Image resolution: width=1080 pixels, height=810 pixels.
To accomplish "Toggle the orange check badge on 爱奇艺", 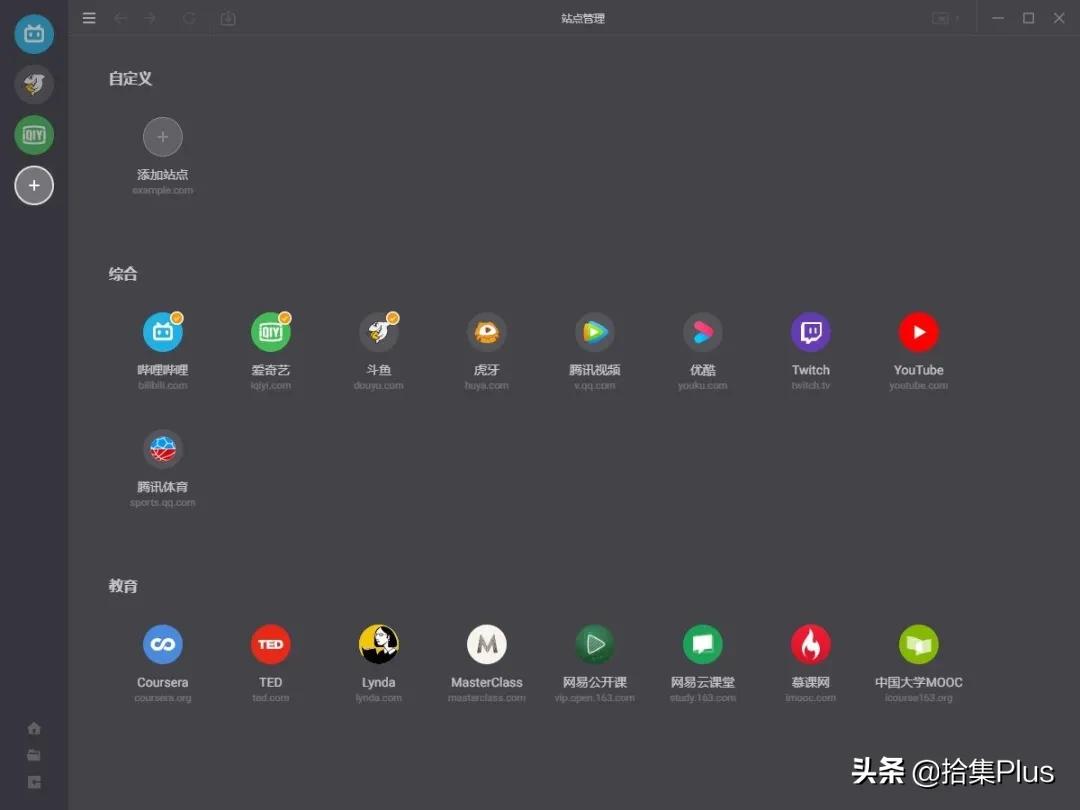I will [x=285, y=318].
